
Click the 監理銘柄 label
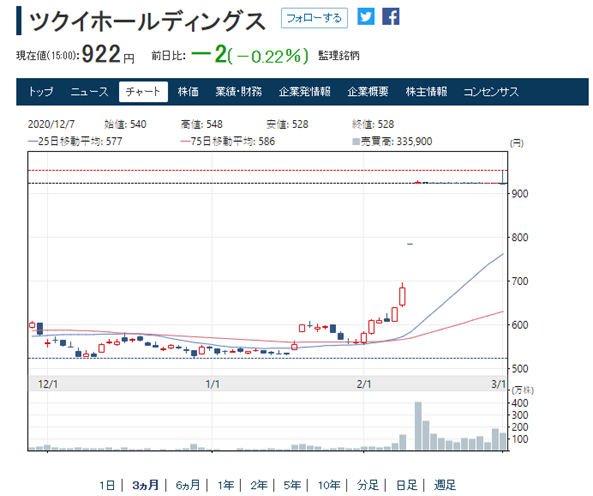point(339,56)
